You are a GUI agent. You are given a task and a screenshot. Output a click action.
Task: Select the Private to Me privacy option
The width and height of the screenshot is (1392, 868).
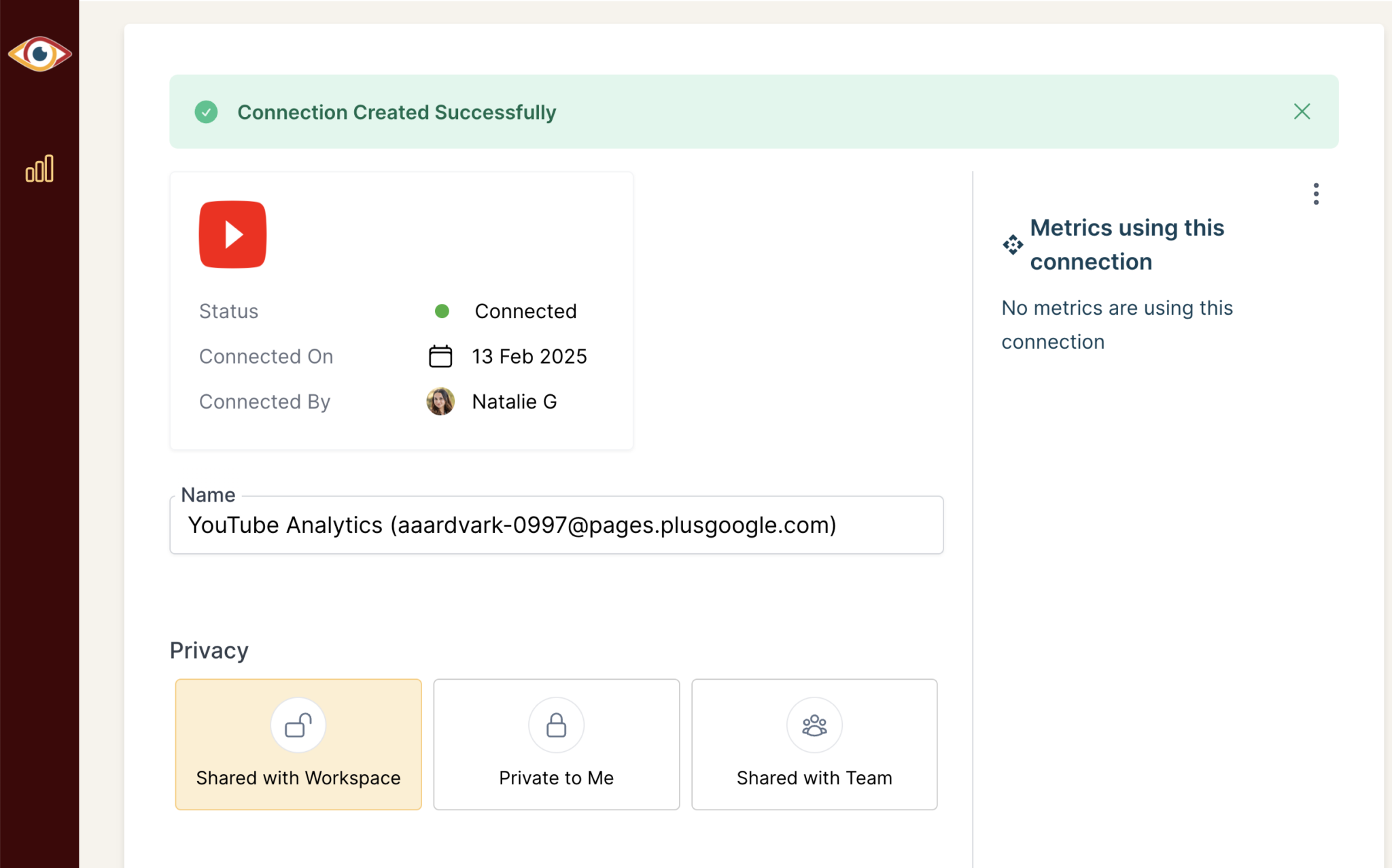point(556,744)
